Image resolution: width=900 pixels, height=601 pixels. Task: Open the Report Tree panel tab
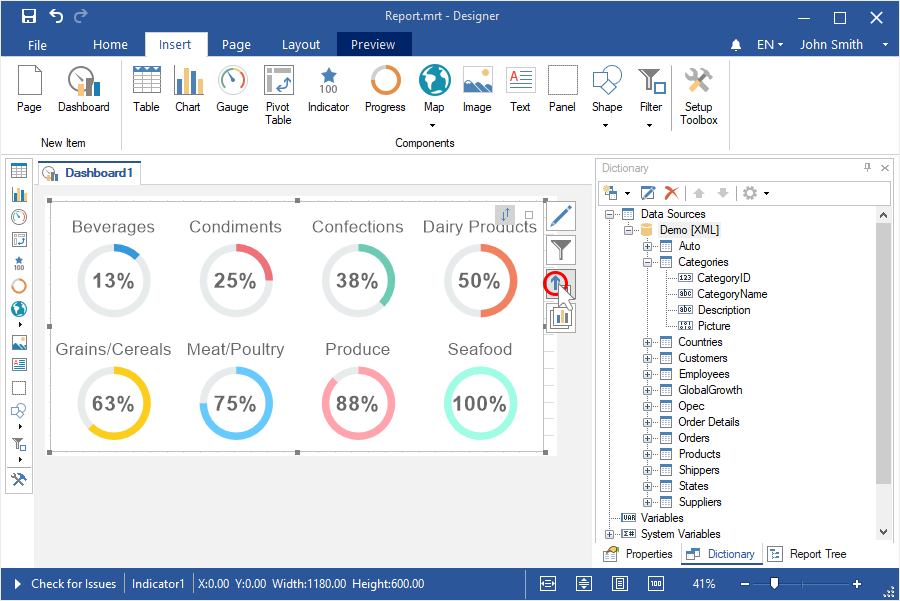click(x=808, y=554)
